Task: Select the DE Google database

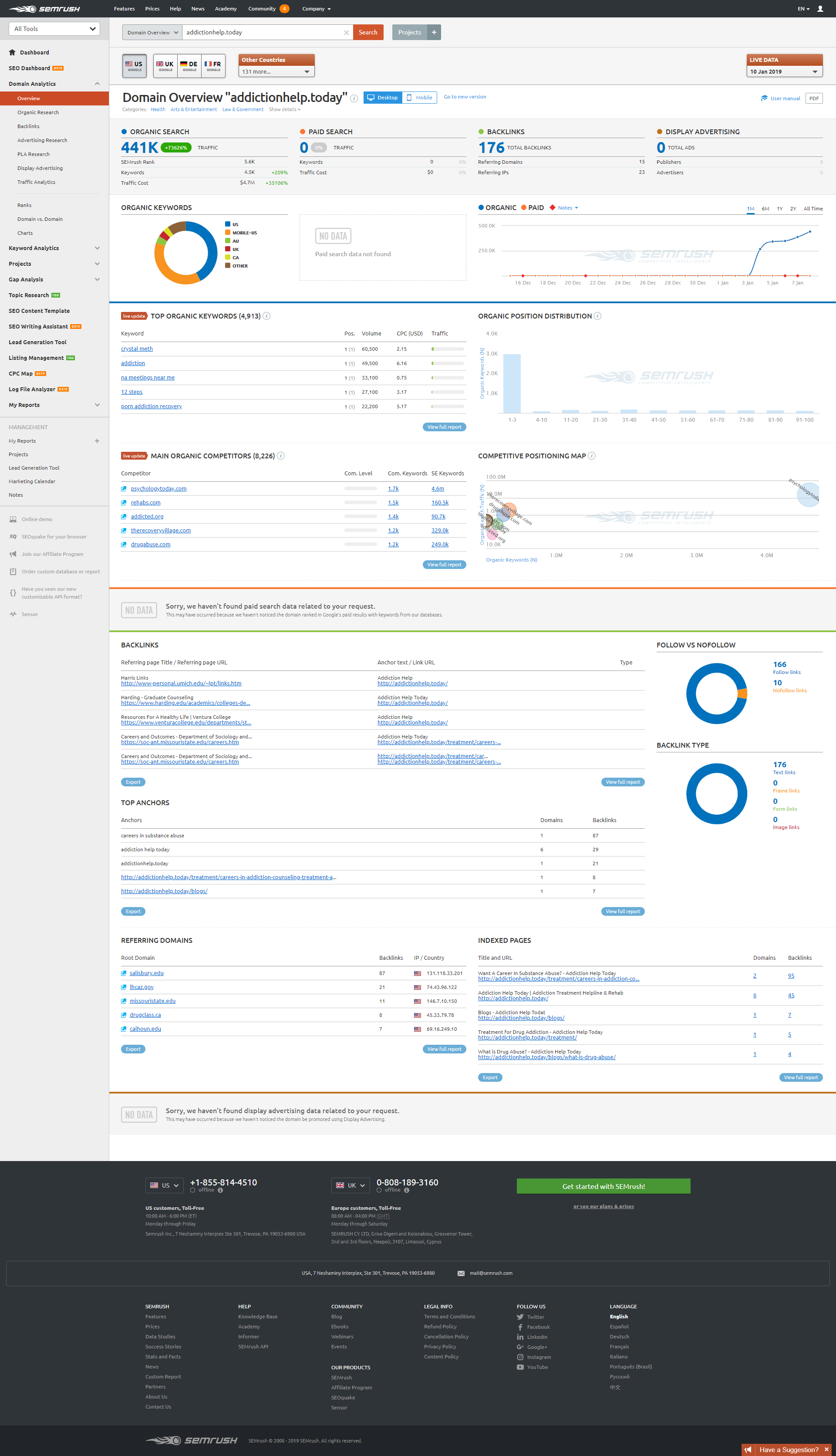Action: click(x=189, y=66)
